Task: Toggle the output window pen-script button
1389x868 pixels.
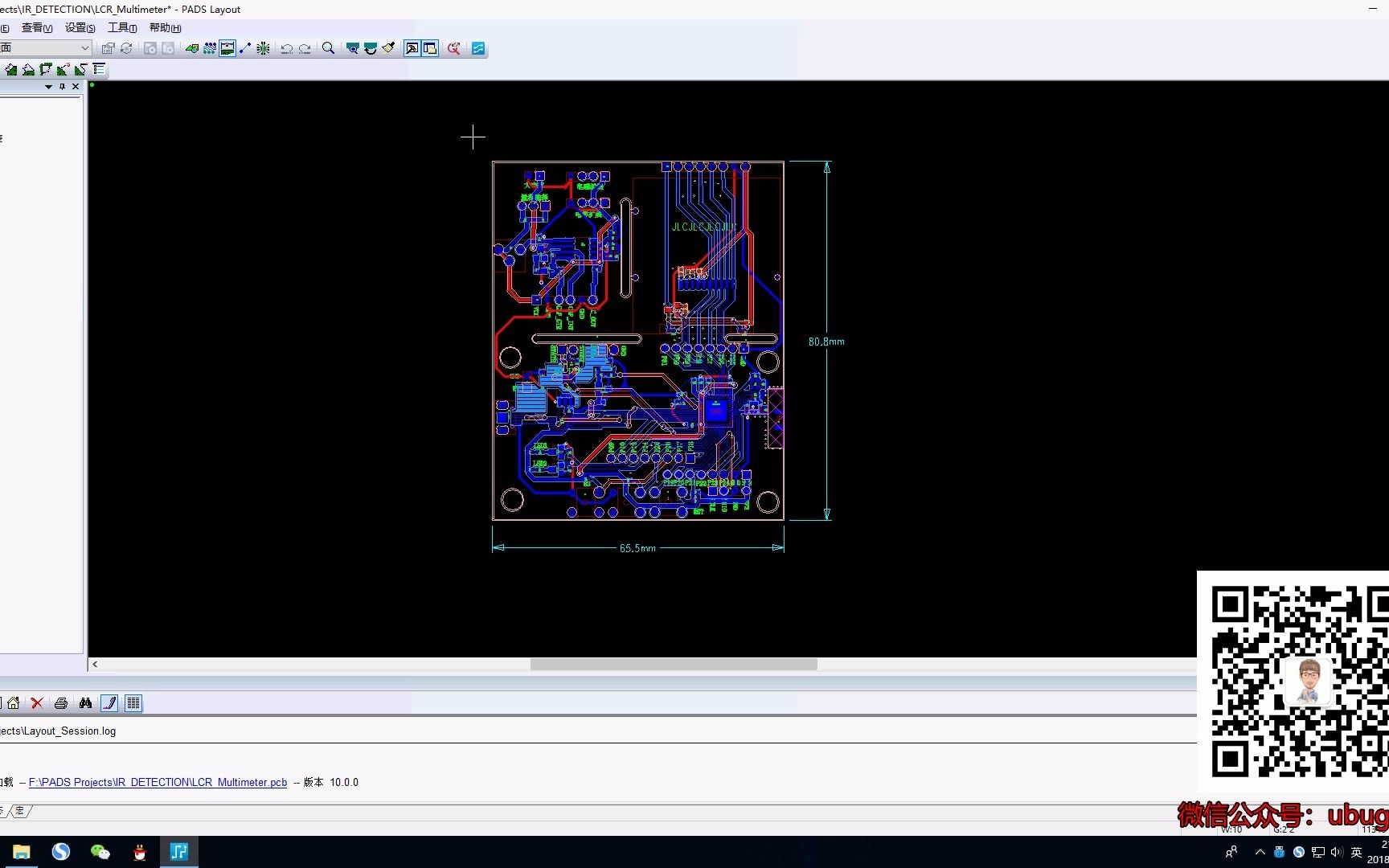Action: pyautogui.click(x=109, y=703)
